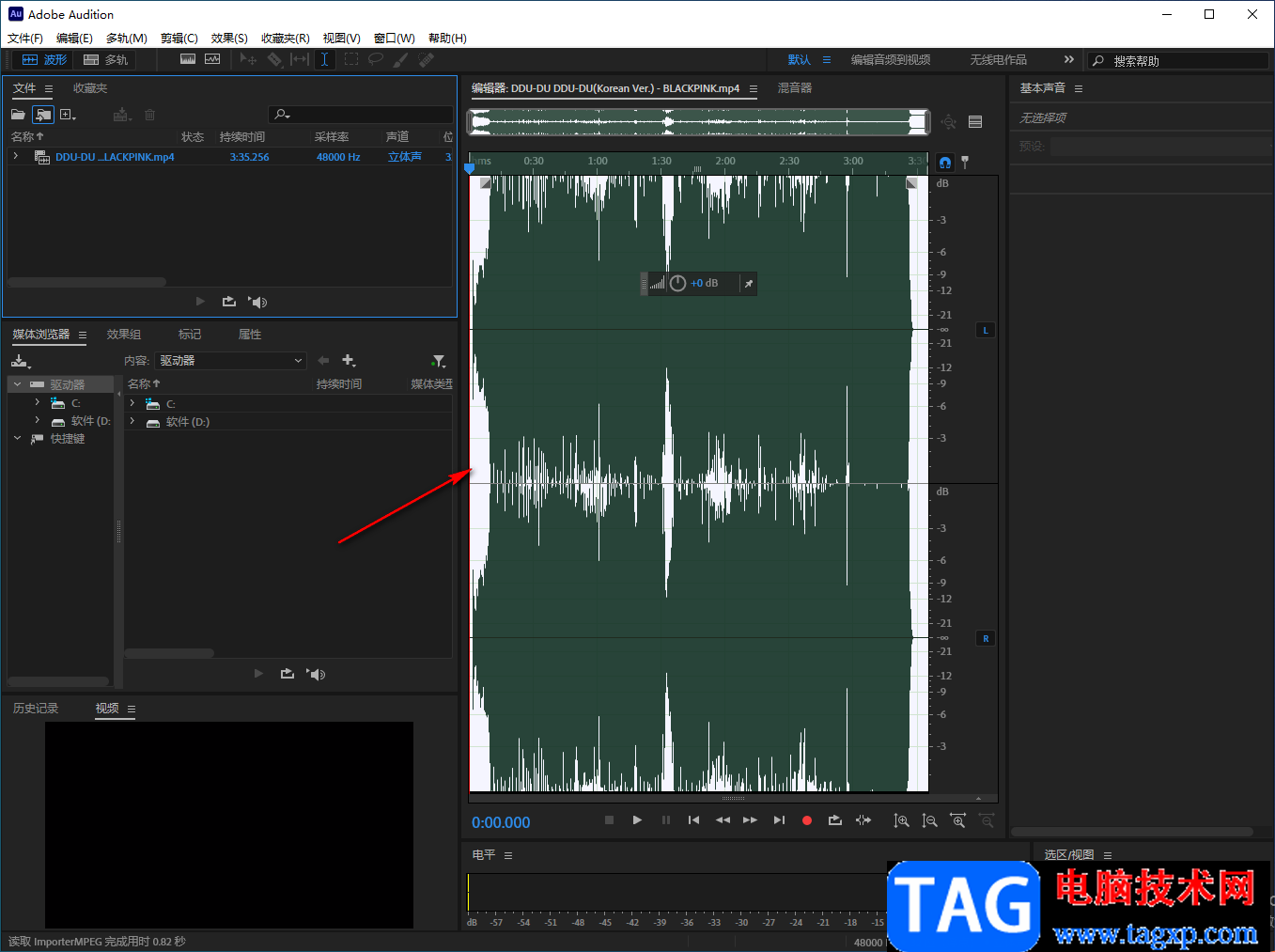Click Zoom In time icon
The image size is (1275, 952).
958,820
